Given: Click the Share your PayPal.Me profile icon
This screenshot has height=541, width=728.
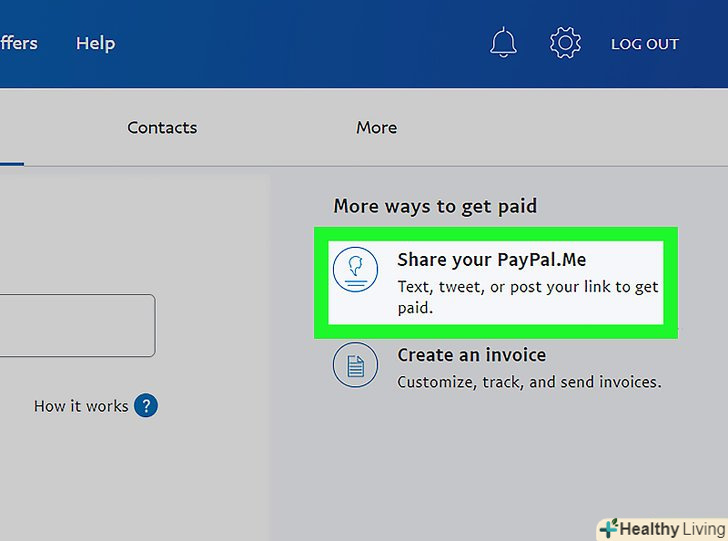Looking at the screenshot, I should pyautogui.click(x=355, y=269).
